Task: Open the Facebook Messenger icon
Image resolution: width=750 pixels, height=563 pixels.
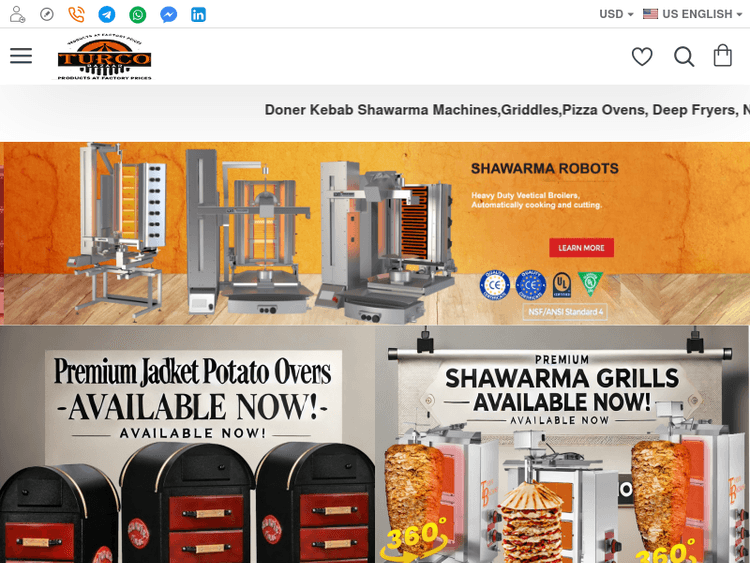Action: 168,15
